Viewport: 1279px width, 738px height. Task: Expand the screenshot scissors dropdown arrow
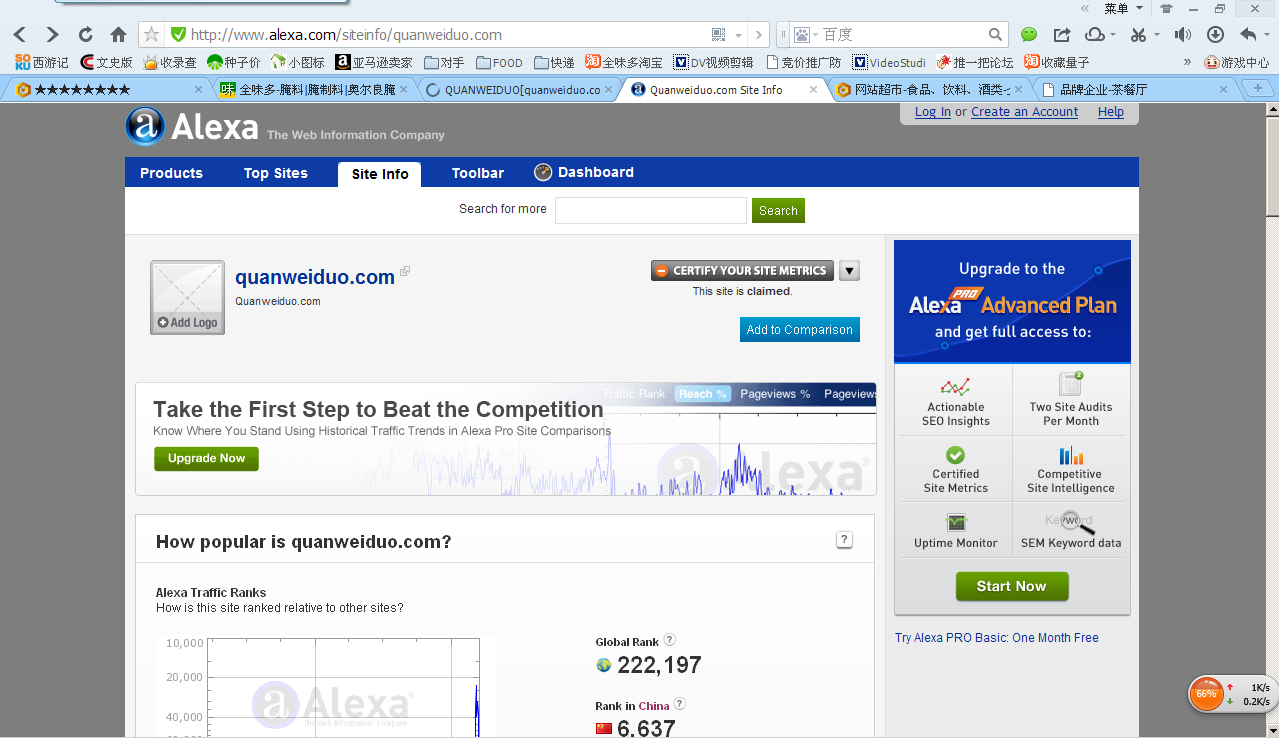pos(1157,35)
